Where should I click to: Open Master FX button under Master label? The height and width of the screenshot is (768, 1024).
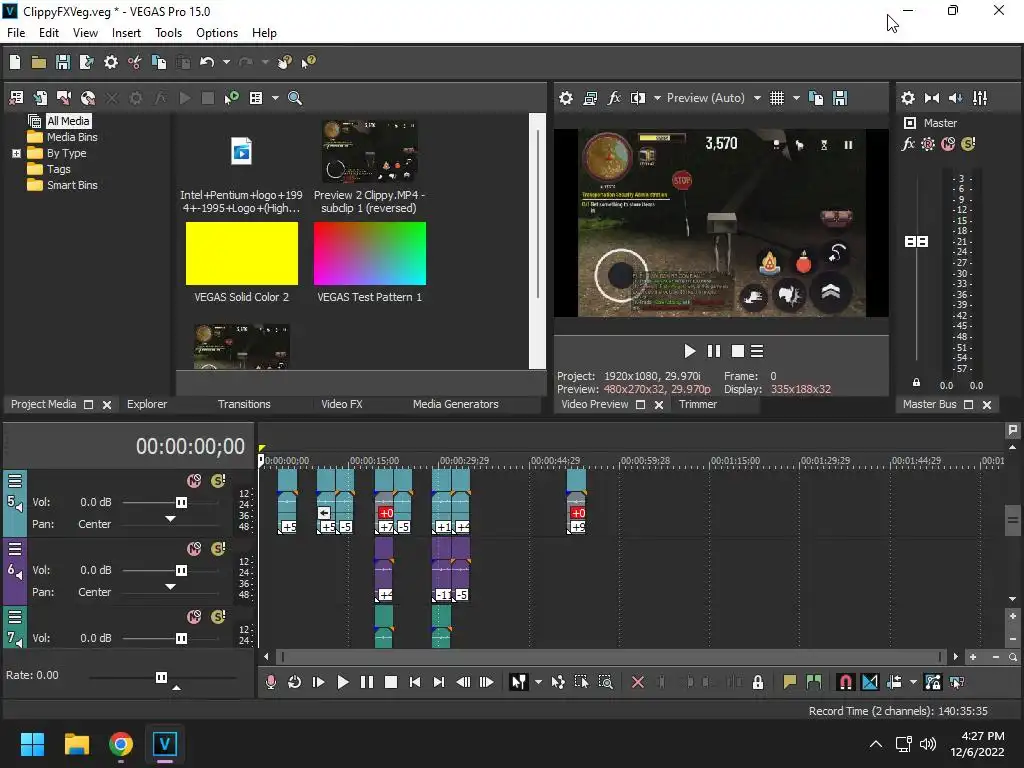pos(908,144)
